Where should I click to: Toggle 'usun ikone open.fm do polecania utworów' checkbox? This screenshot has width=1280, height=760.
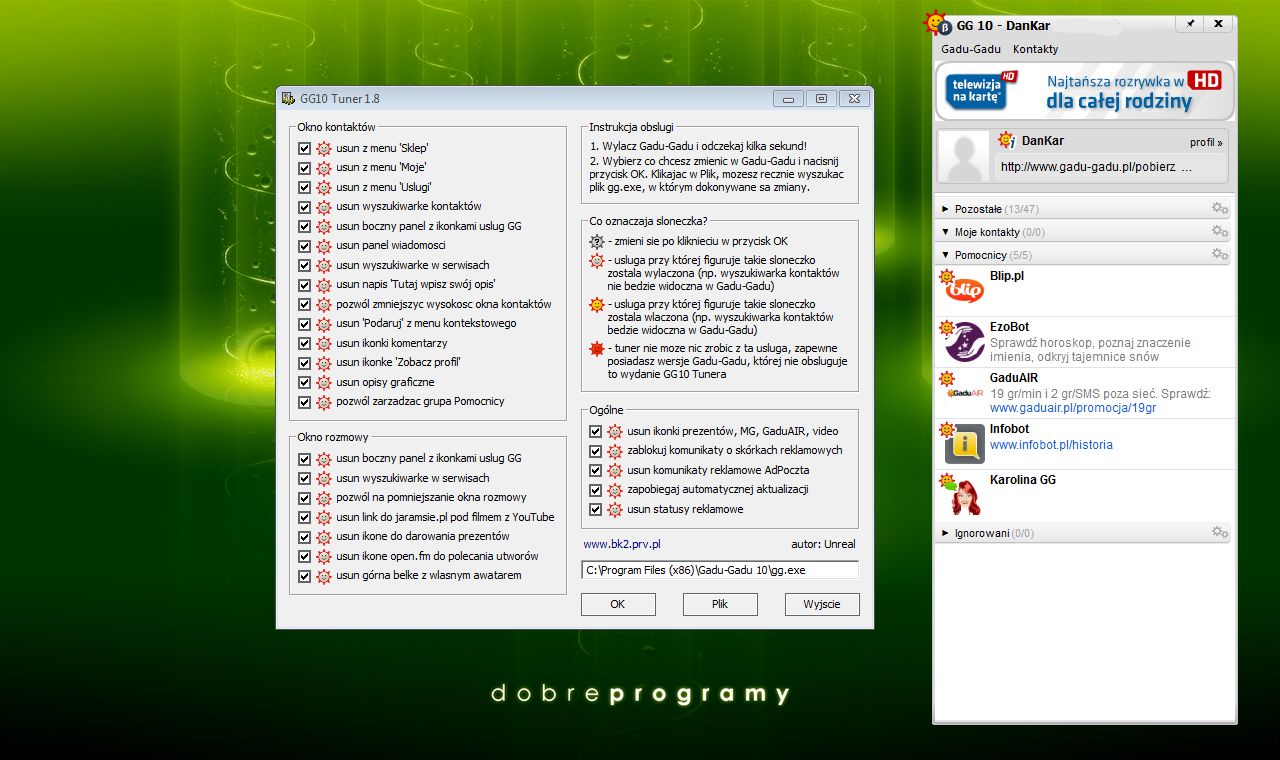point(305,556)
